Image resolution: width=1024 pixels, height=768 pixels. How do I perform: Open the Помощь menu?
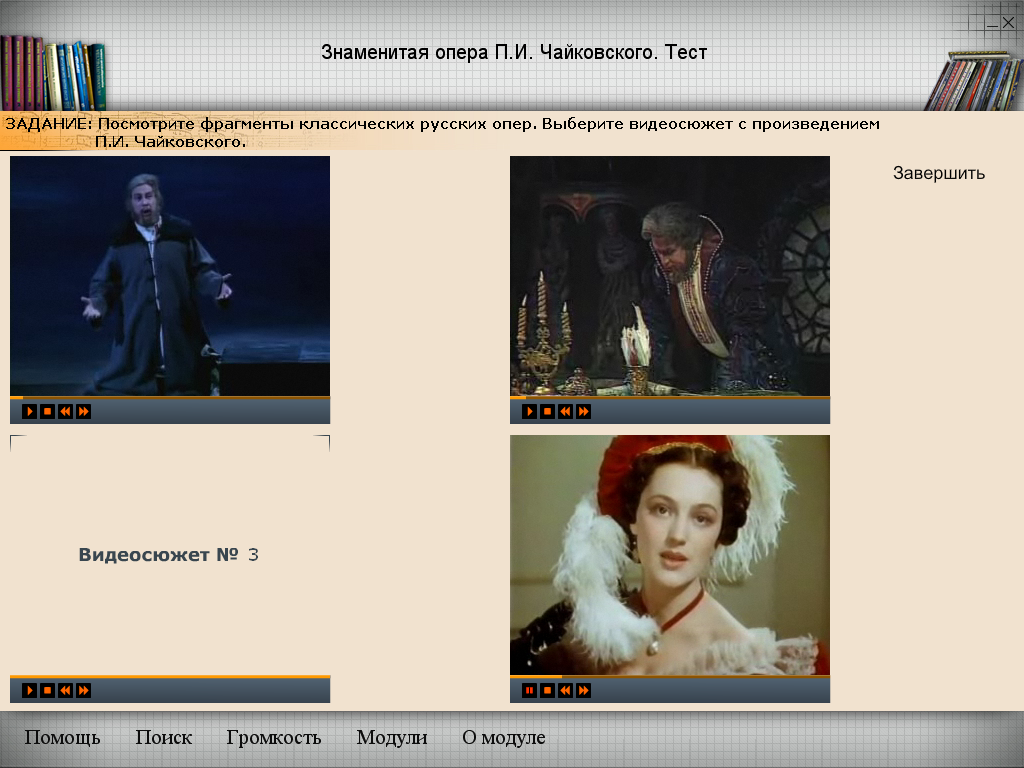coord(62,737)
